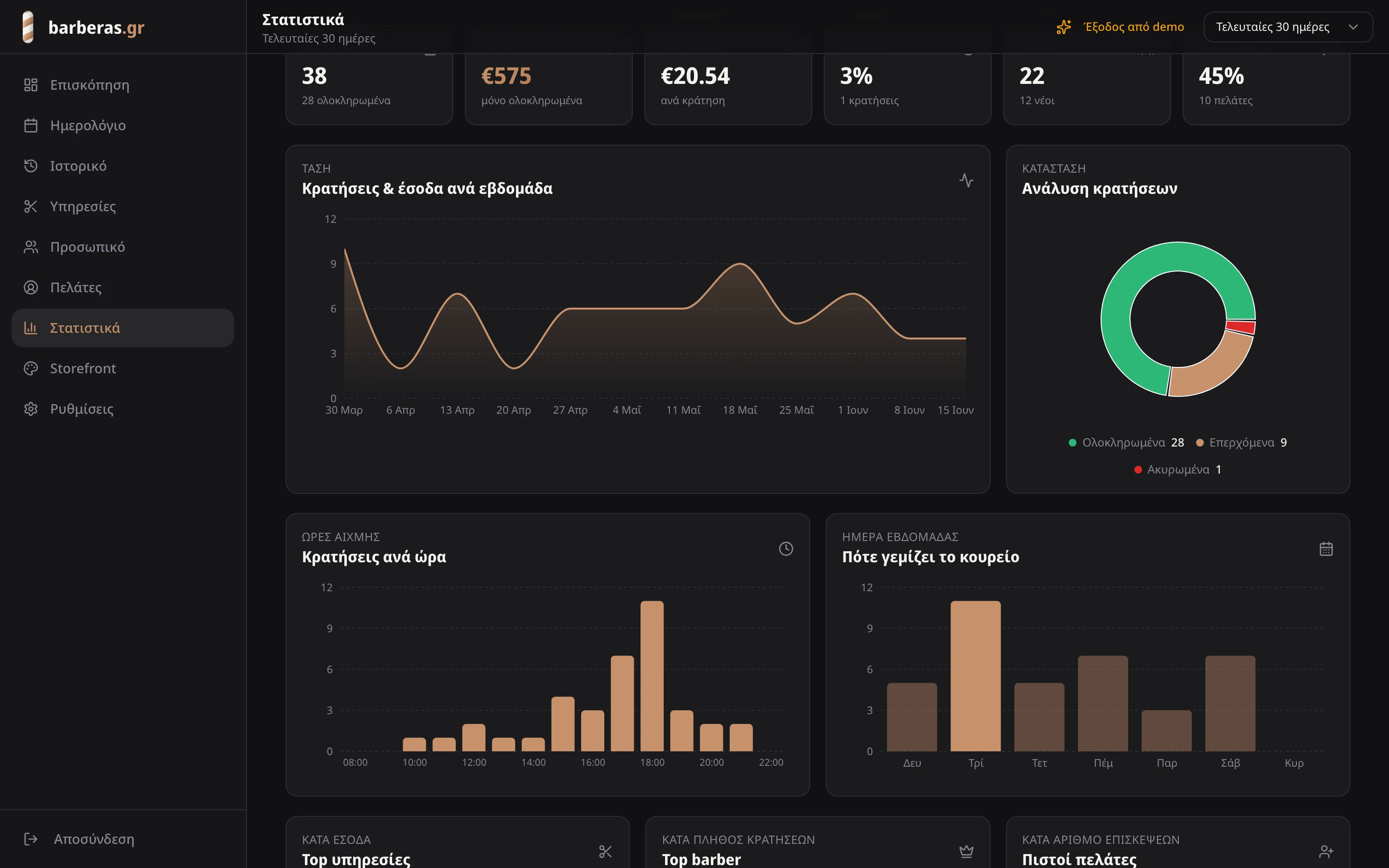This screenshot has width=1389, height=868.
Task: Click the scissors icon next to Υπηρεσίες
Action: (31, 206)
